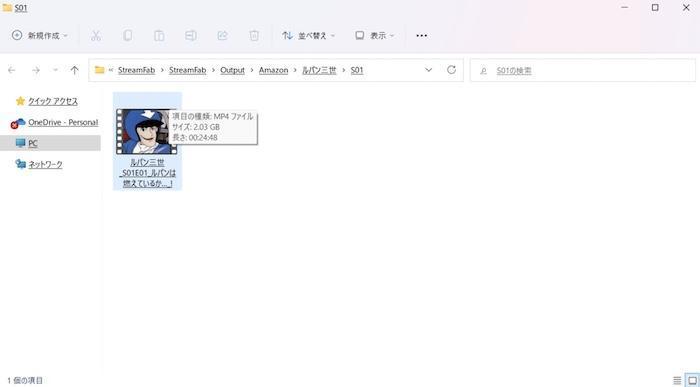
Task: Navigate to ルパン三世 breadcrumb folder
Action: click(319, 70)
